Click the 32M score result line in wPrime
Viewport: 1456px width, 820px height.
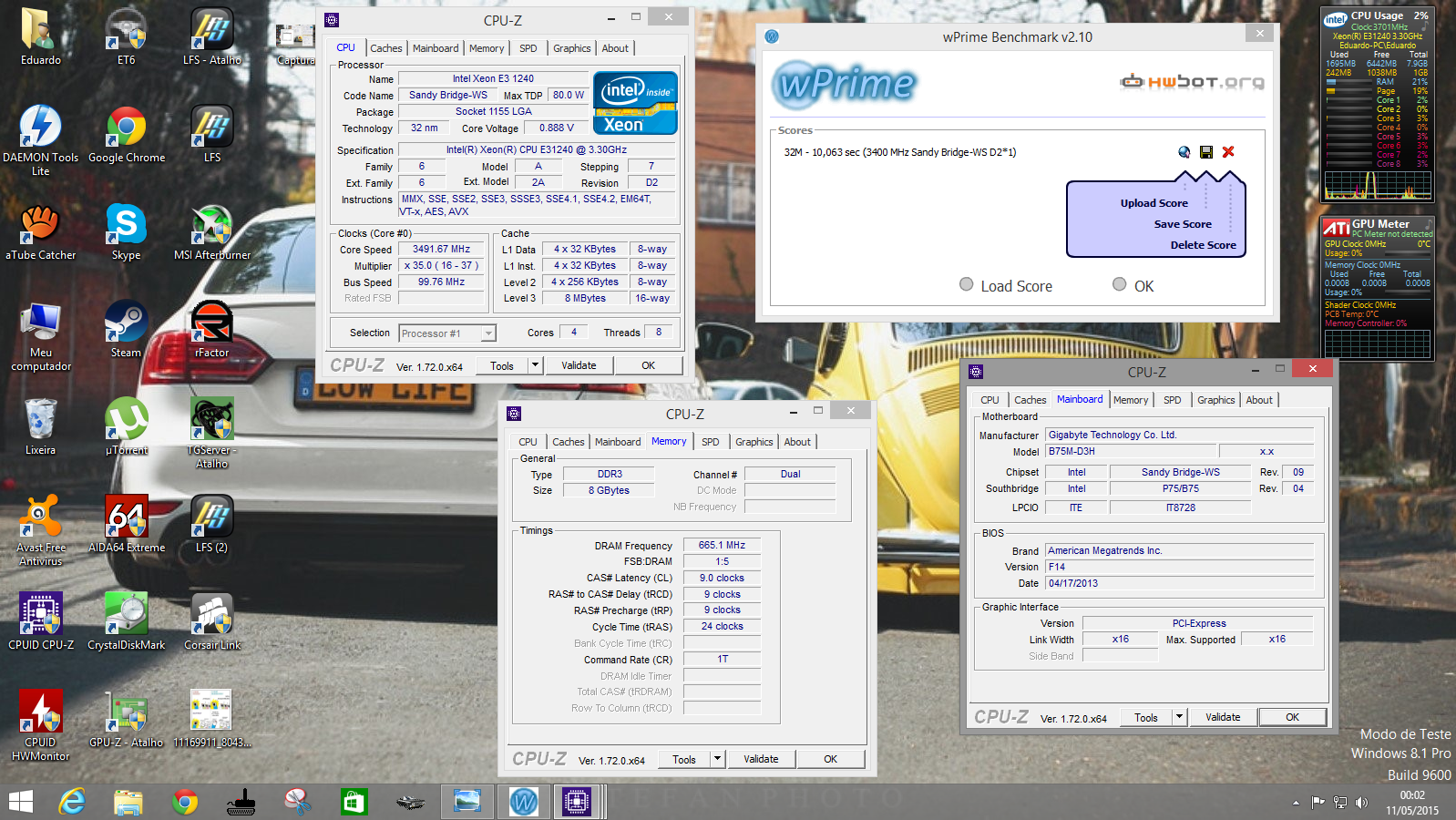pos(900,152)
